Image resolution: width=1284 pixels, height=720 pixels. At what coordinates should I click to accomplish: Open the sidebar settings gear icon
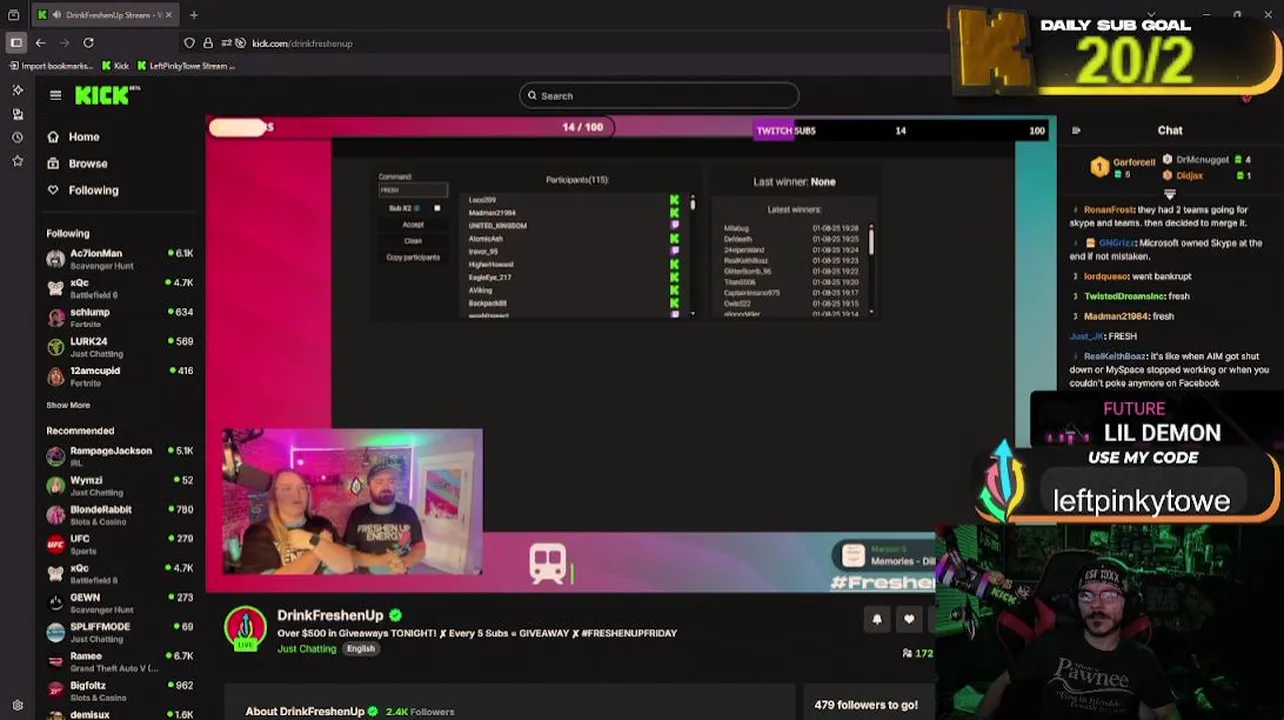[17, 705]
